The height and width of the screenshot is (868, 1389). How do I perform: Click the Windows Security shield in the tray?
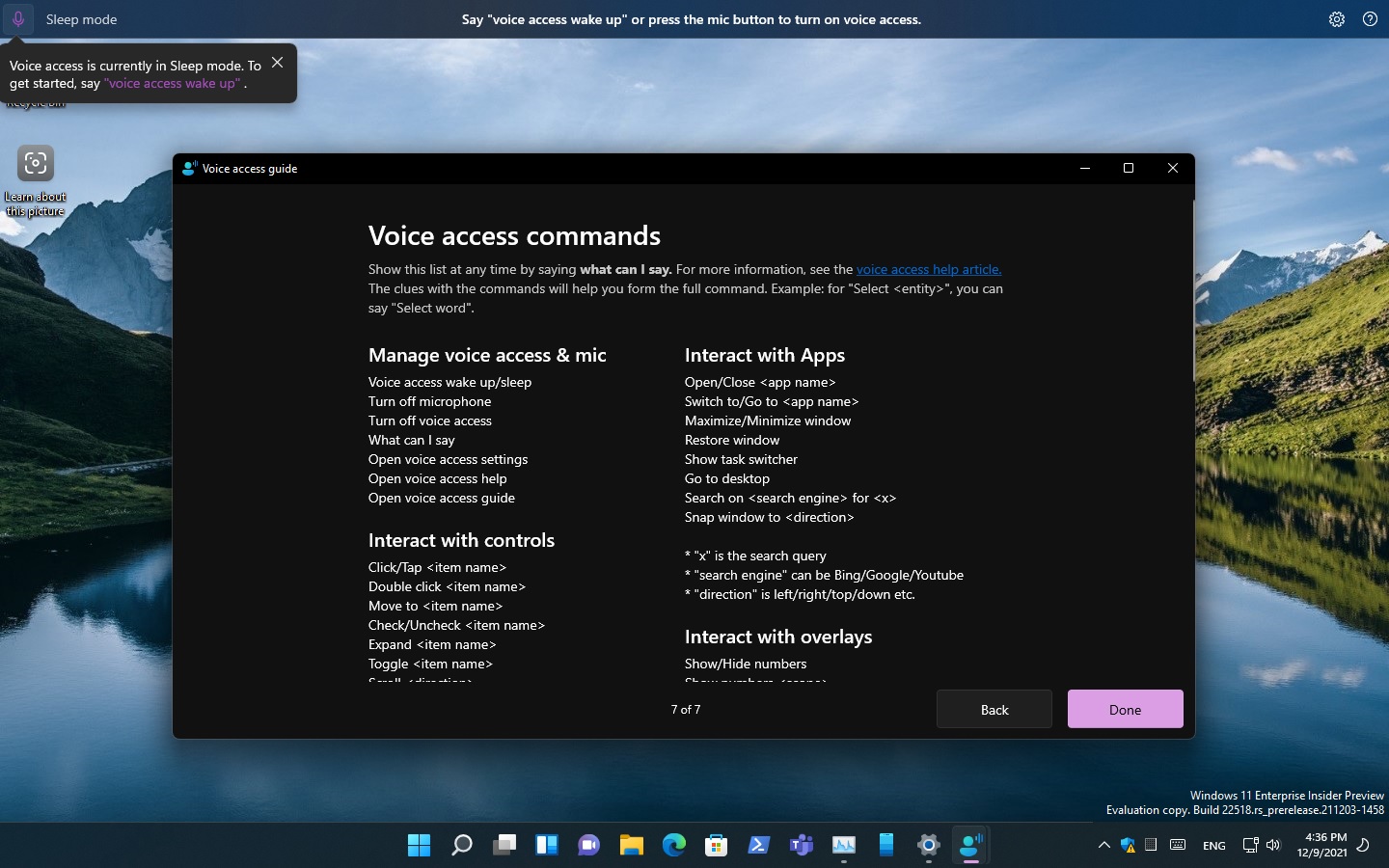[1129, 846]
